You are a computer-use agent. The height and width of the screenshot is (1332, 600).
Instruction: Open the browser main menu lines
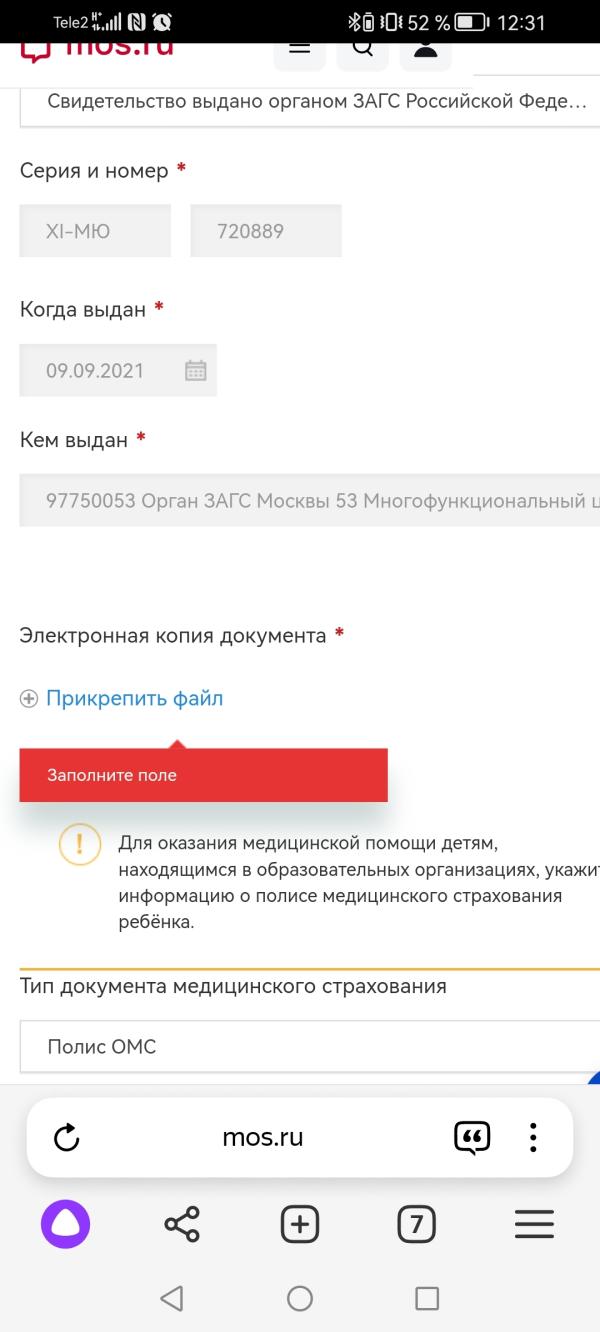click(534, 1224)
